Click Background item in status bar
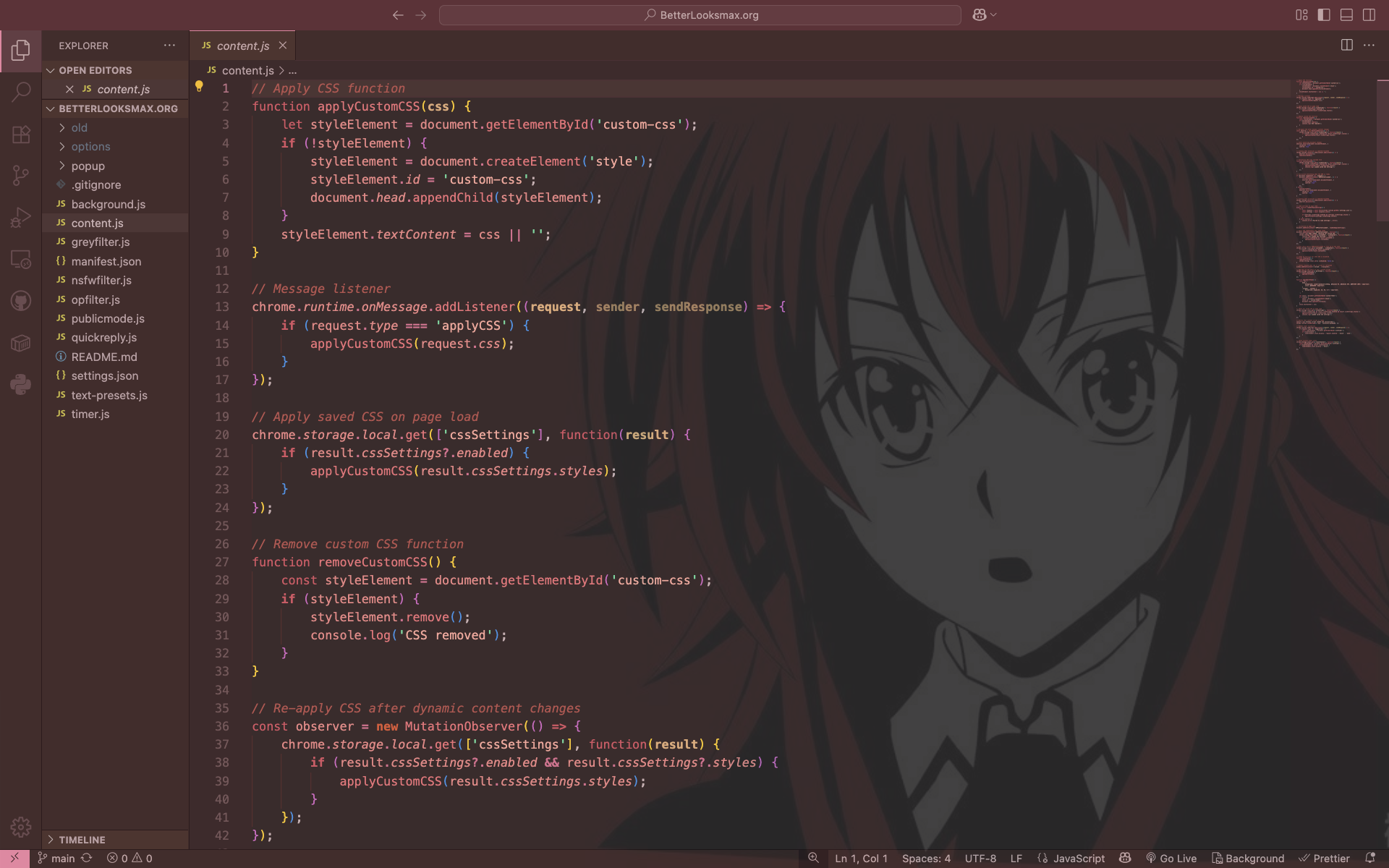 pos(1249,858)
